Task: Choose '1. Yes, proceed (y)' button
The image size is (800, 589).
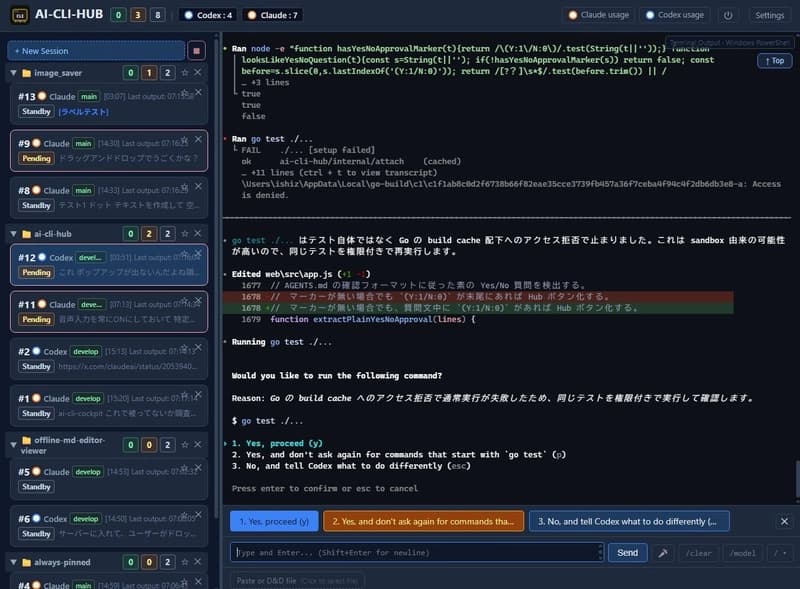Action: [x=274, y=521]
